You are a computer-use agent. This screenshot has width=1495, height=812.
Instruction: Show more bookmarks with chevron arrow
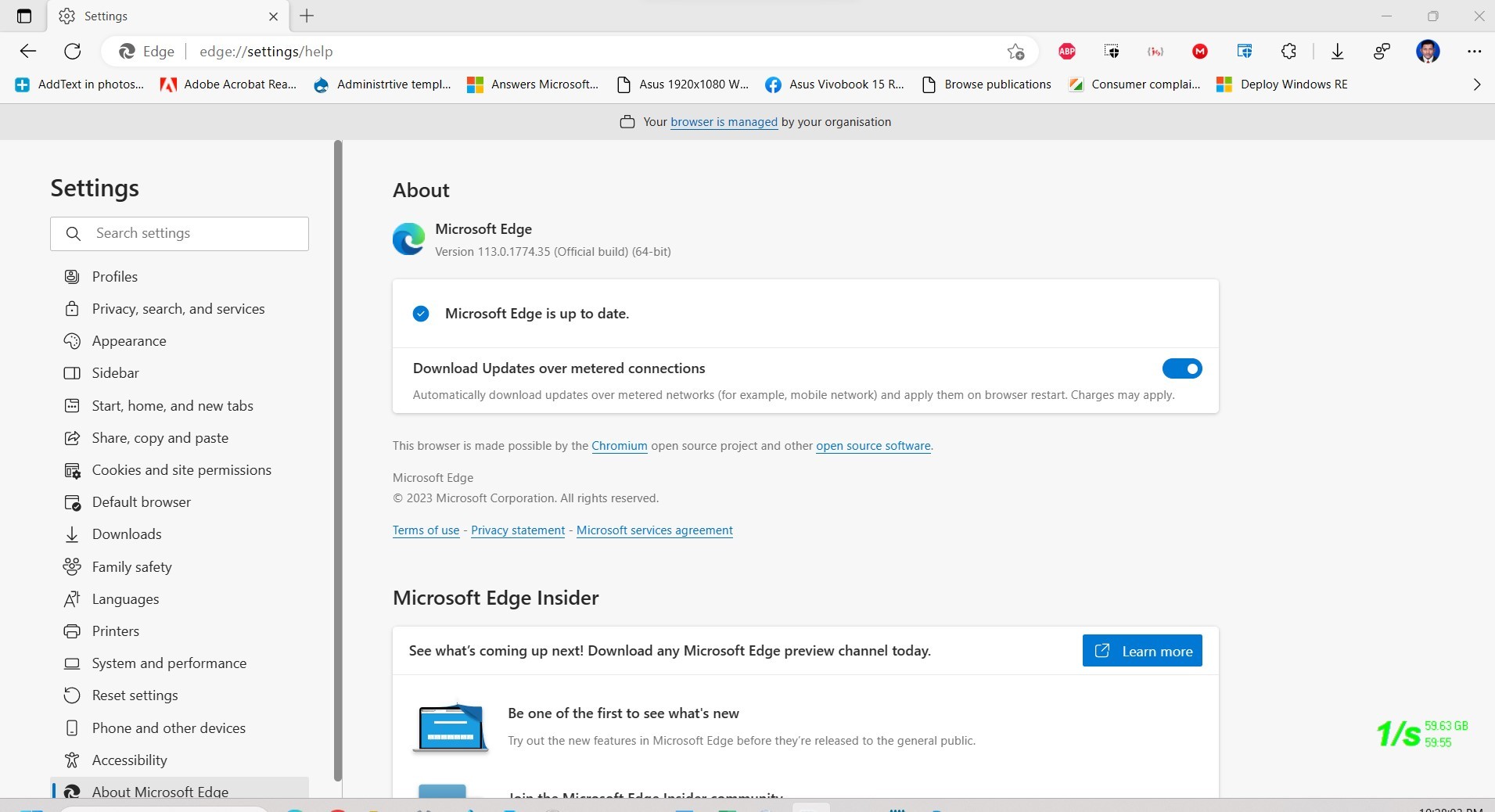click(x=1477, y=84)
